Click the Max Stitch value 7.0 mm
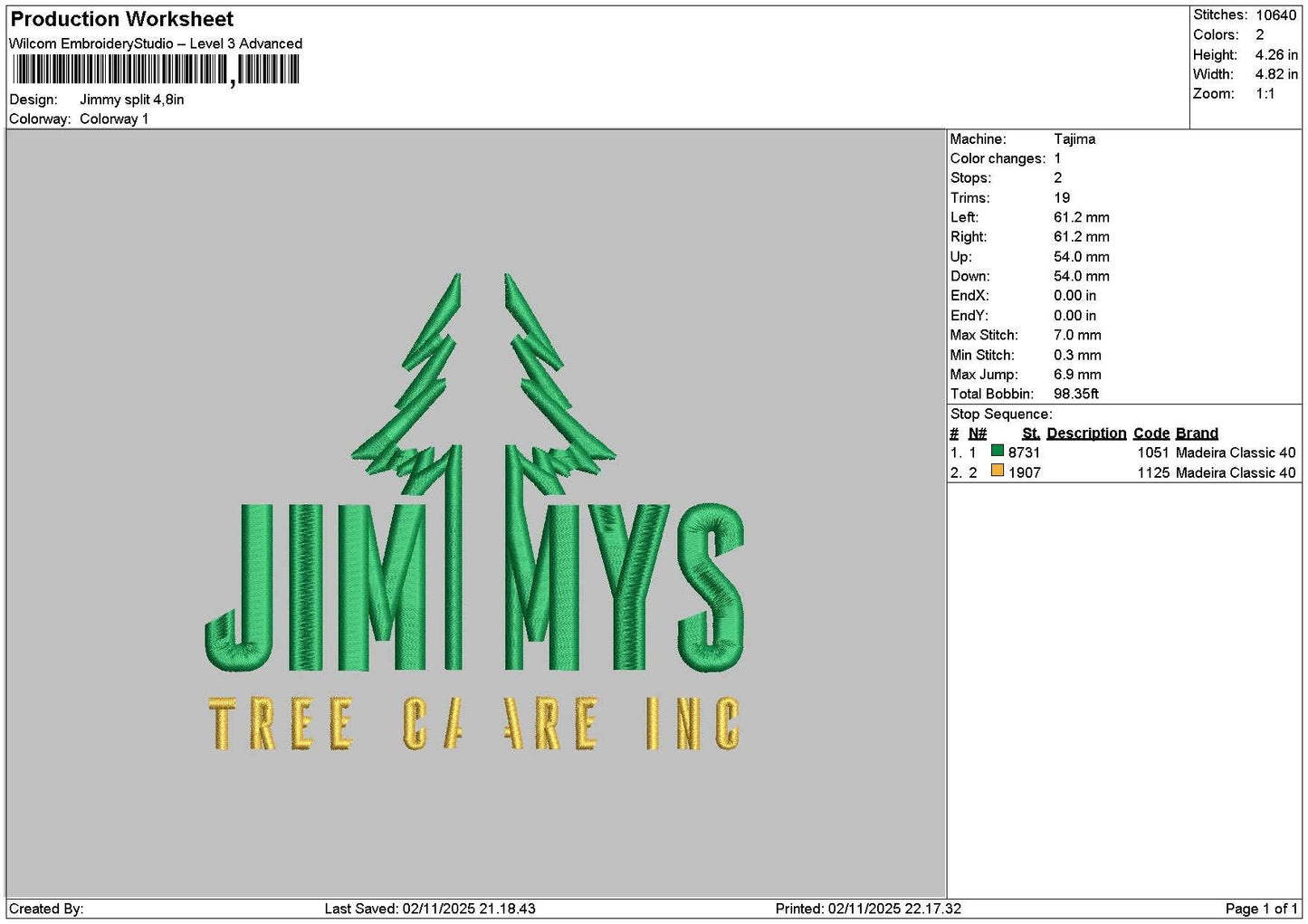Screen dimensions: 1308x924 1077,335
